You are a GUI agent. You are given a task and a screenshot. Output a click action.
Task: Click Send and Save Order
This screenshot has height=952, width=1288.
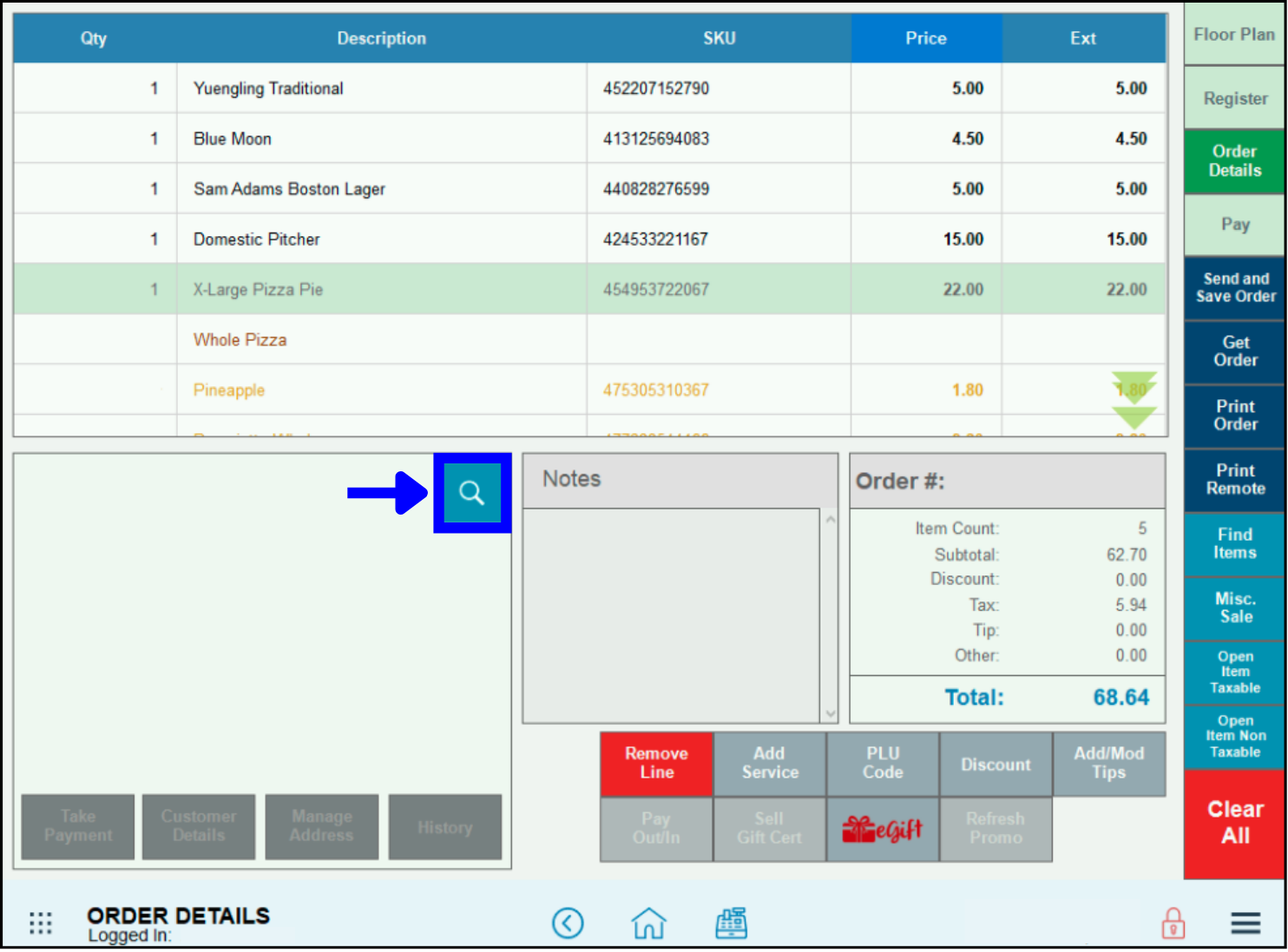(x=1234, y=288)
